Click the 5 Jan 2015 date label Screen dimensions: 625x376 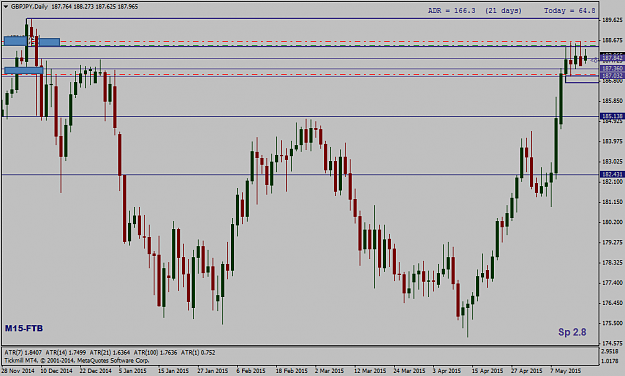[x=133, y=371]
